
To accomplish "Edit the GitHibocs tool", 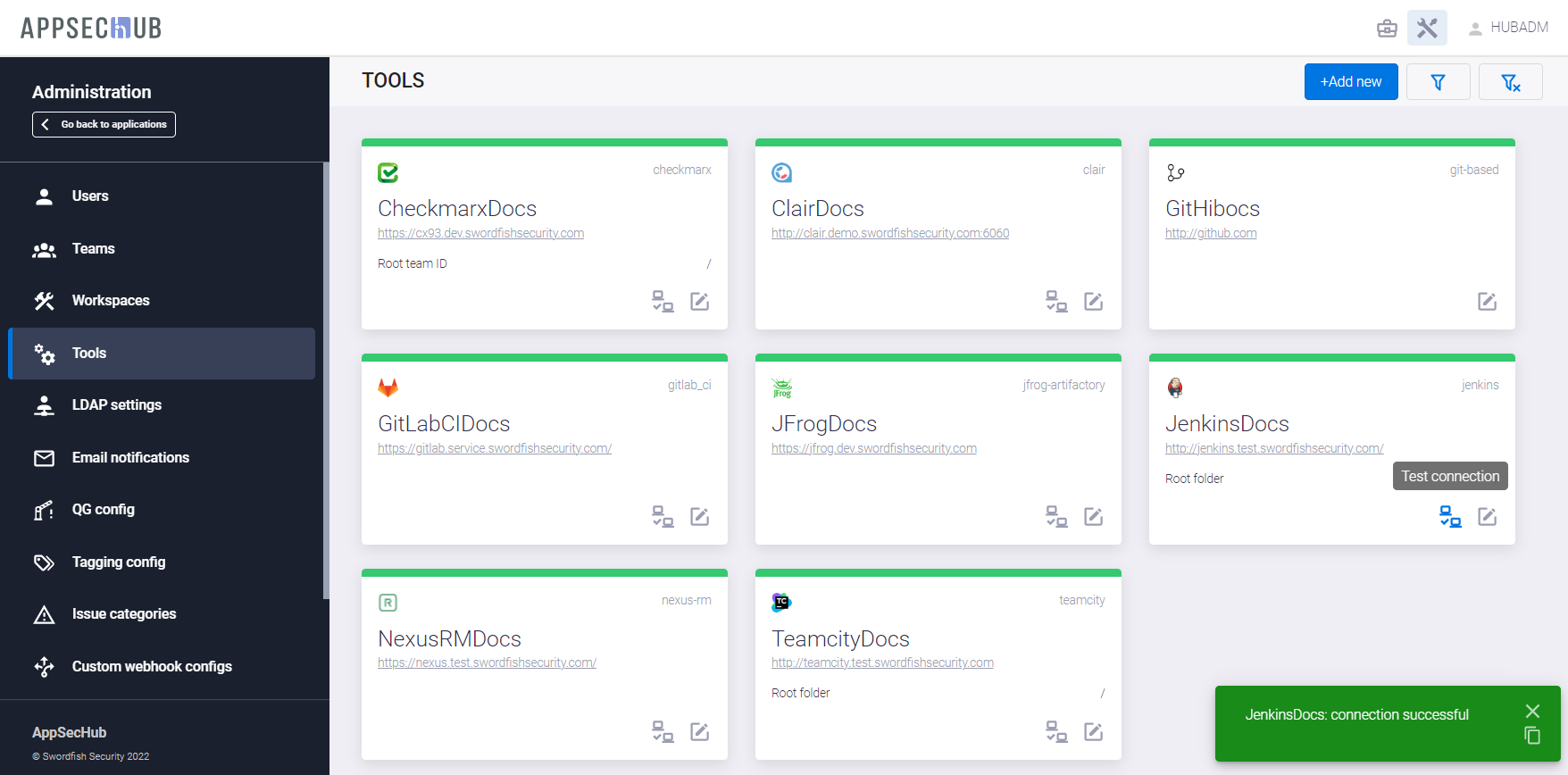I will tap(1487, 302).
